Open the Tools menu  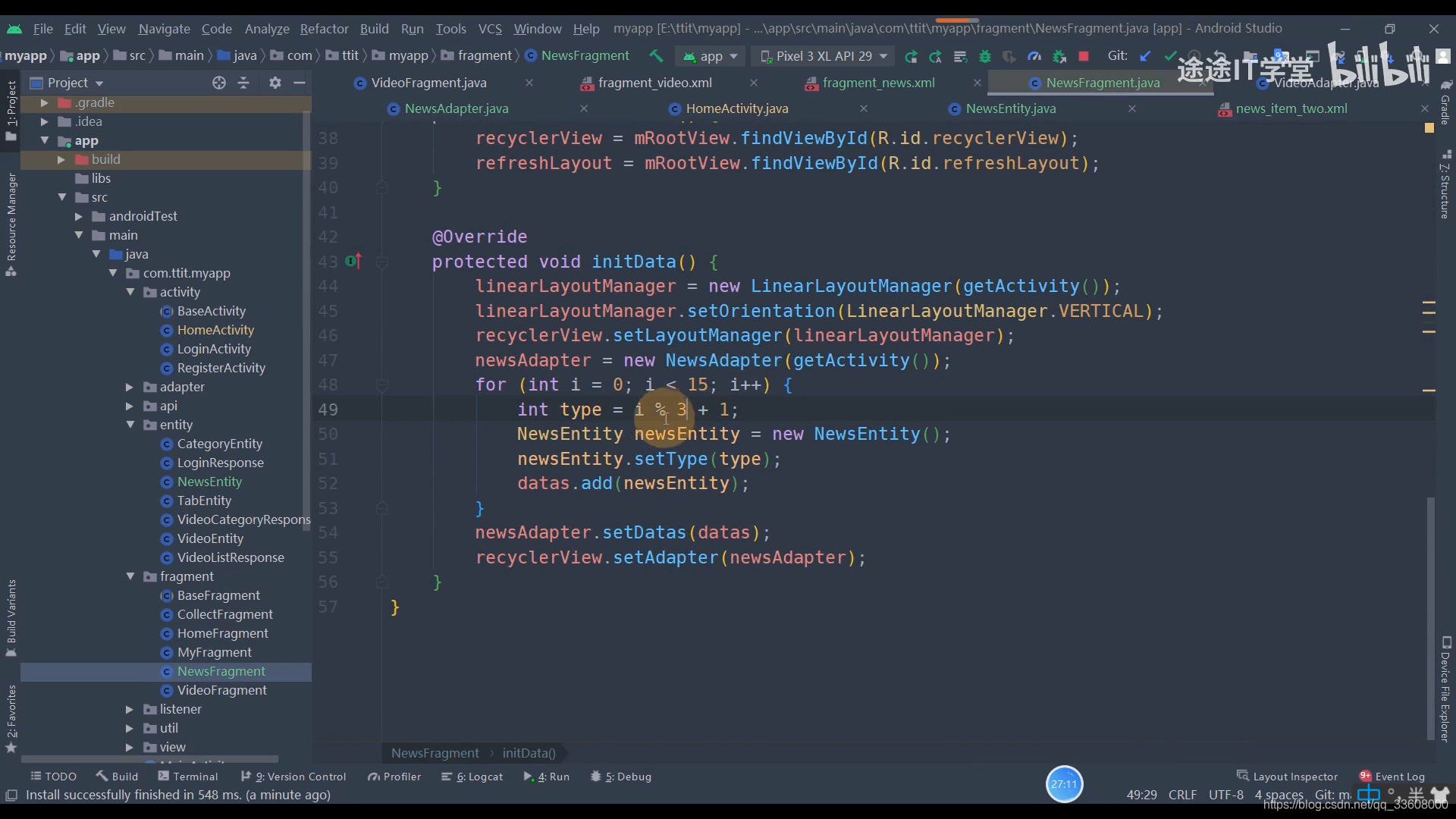[x=450, y=29]
